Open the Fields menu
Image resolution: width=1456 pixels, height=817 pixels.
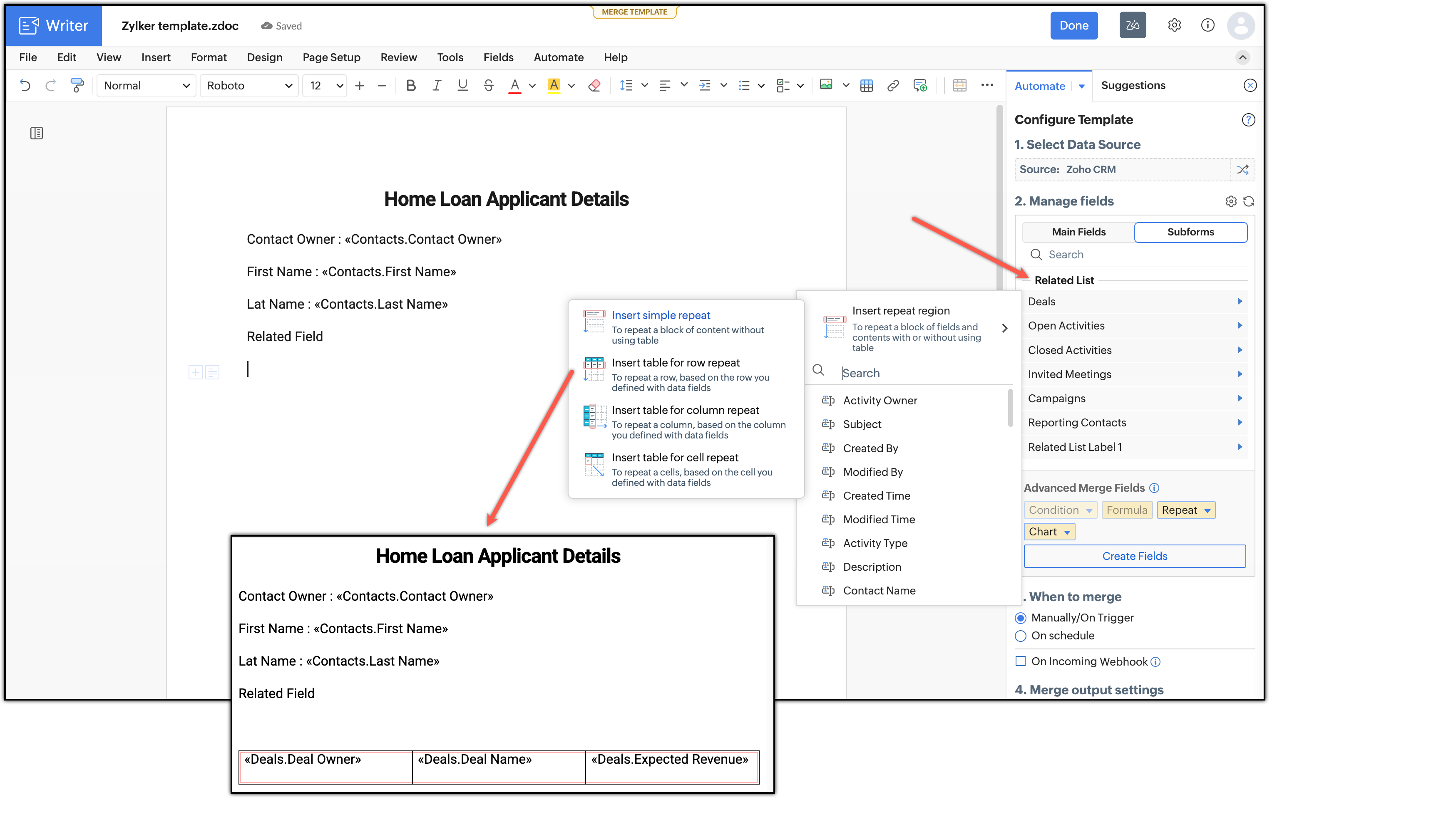click(x=498, y=57)
